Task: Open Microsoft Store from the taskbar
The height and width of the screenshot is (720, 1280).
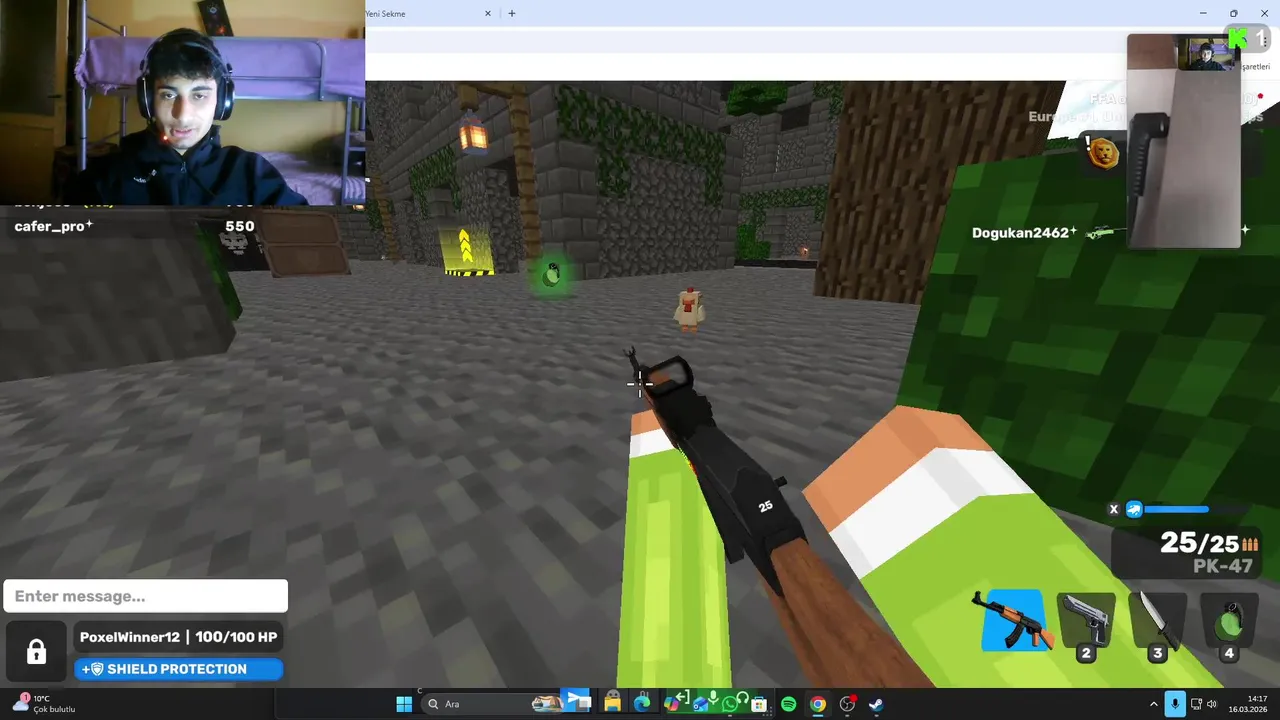Action: tap(759, 704)
